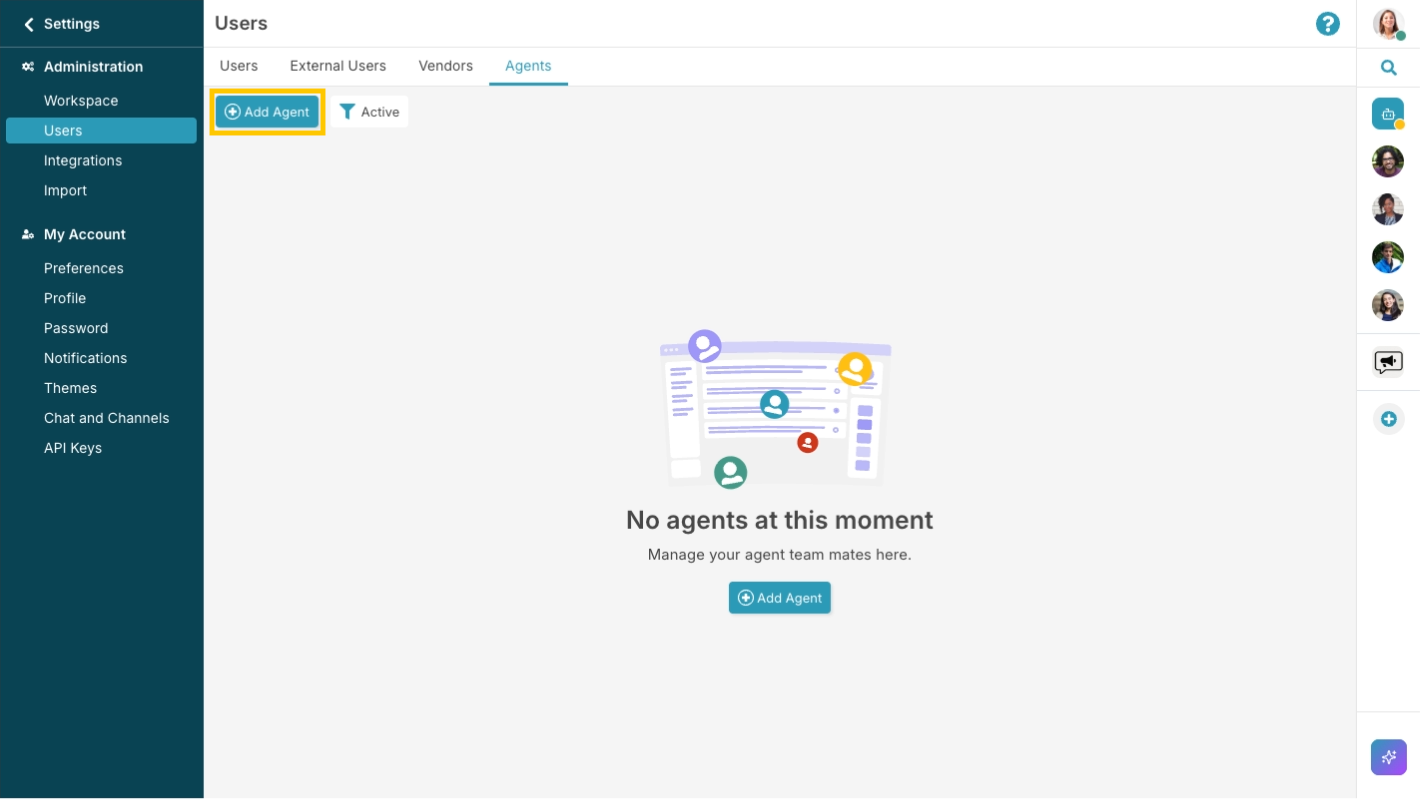Click the plus icon in right rail
The height and width of the screenshot is (800, 1421).
pyautogui.click(x=1388, y=419)
